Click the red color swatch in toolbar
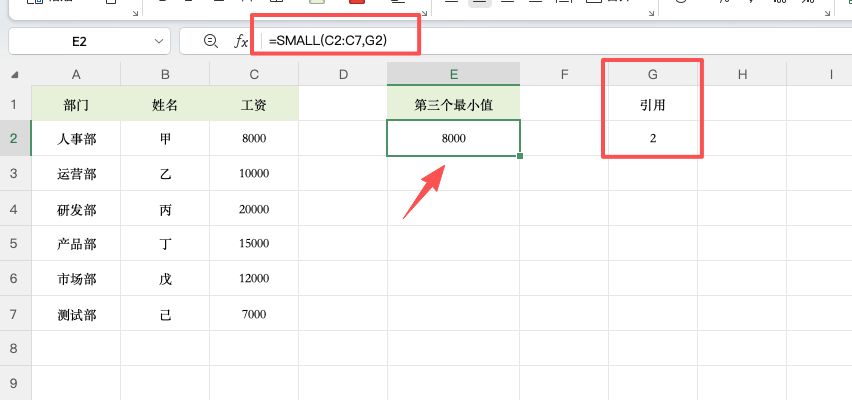This screenshot has height=400, width=852. pyautogui.click(x=355, y=3)
